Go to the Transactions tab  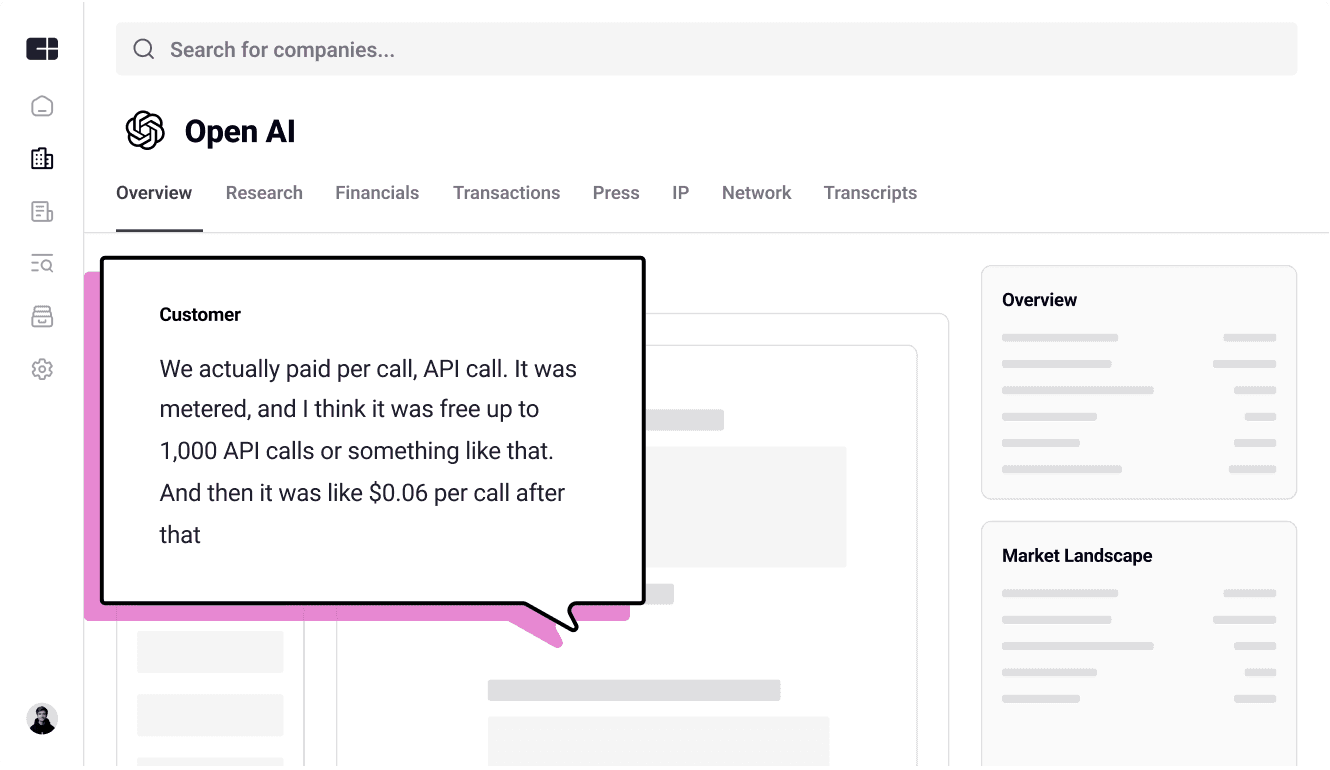[506, 193]
